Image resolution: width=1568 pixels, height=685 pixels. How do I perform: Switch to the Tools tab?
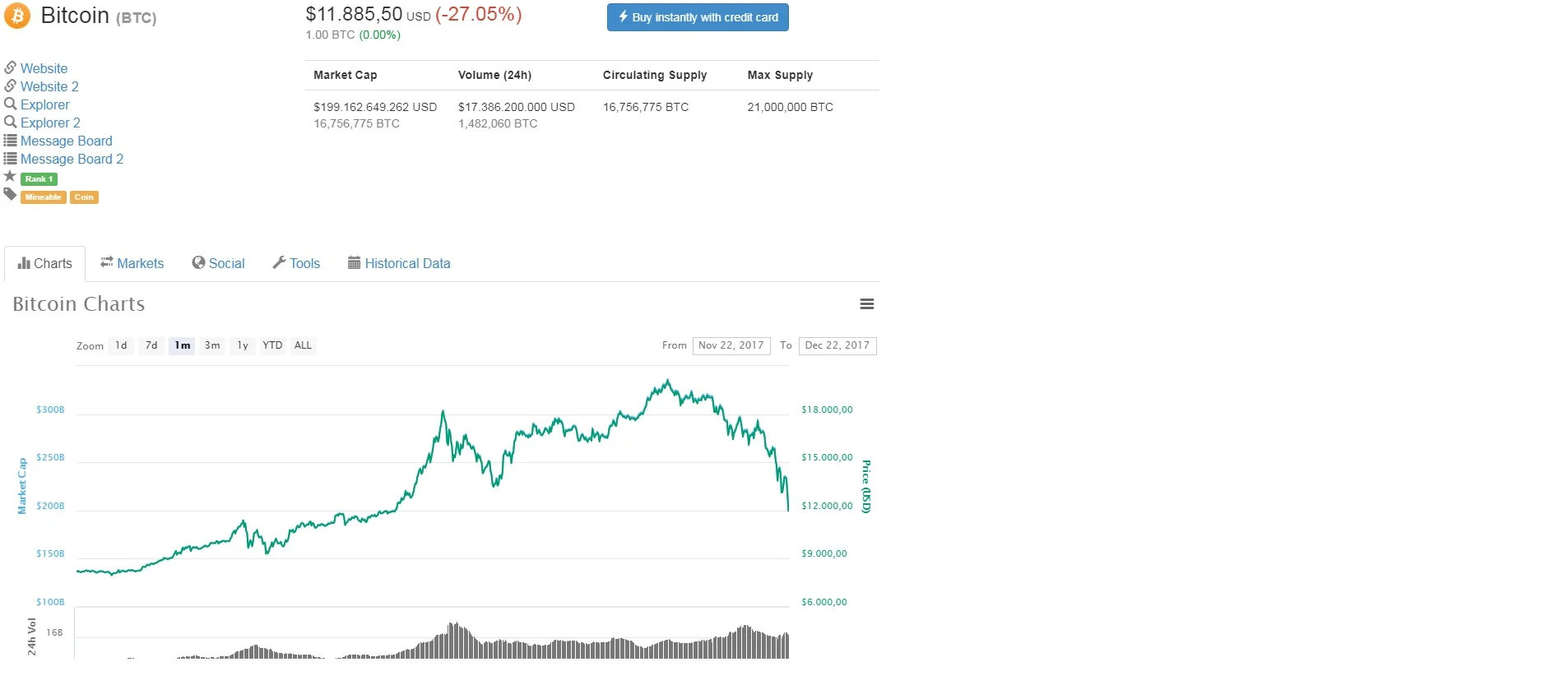coord(296,263)
